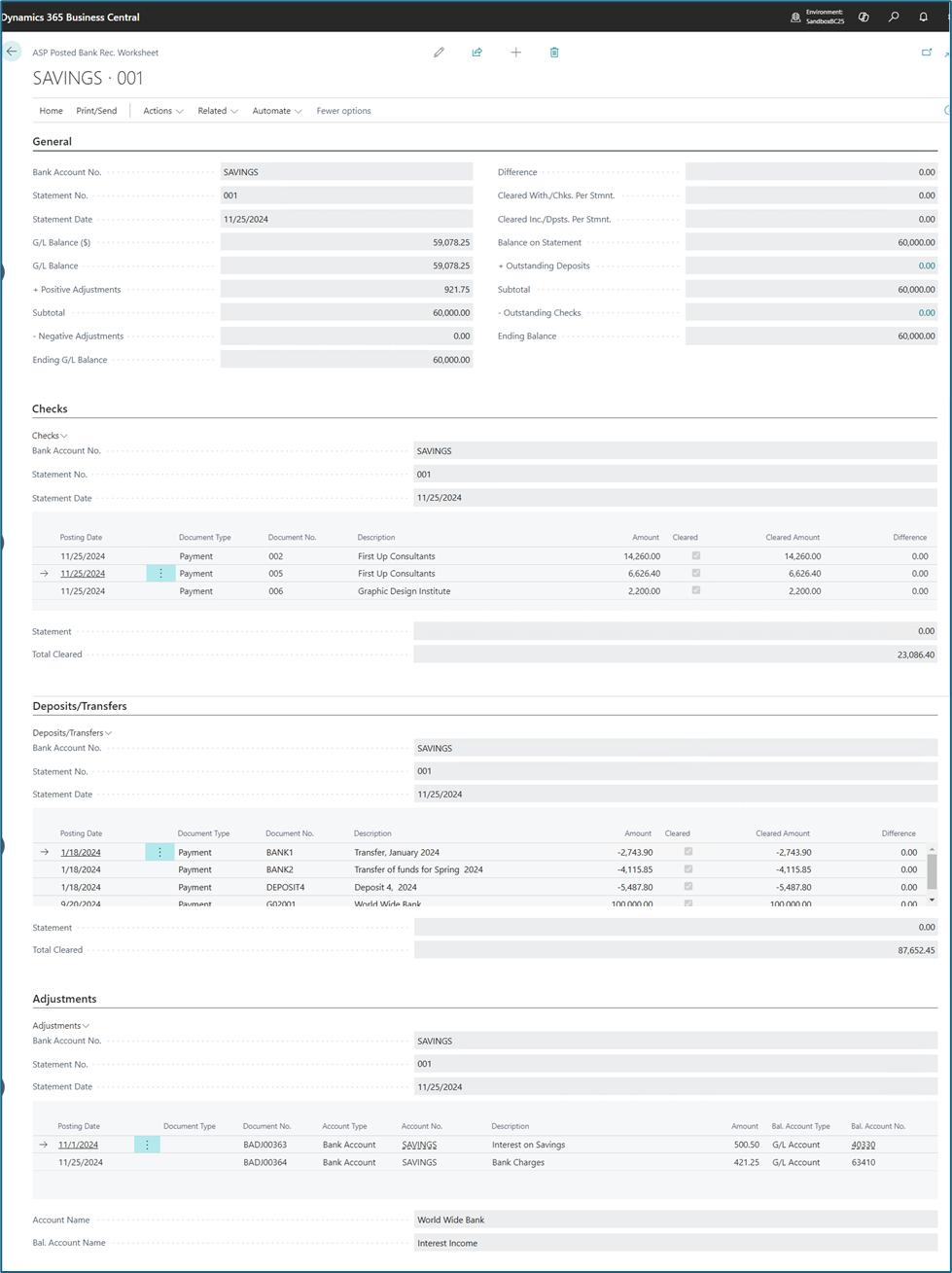This screenshot has width=952, height=1273.
Task: Collapse the Deposits/Transfers section heading
Action: tap(80, 706)
